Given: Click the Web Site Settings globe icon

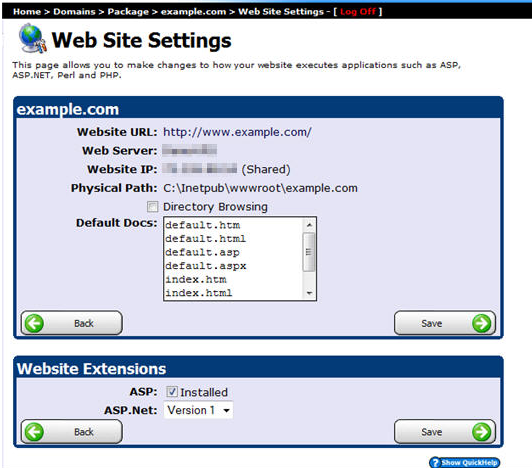Looking at the screenshot, I should (33, 38).
